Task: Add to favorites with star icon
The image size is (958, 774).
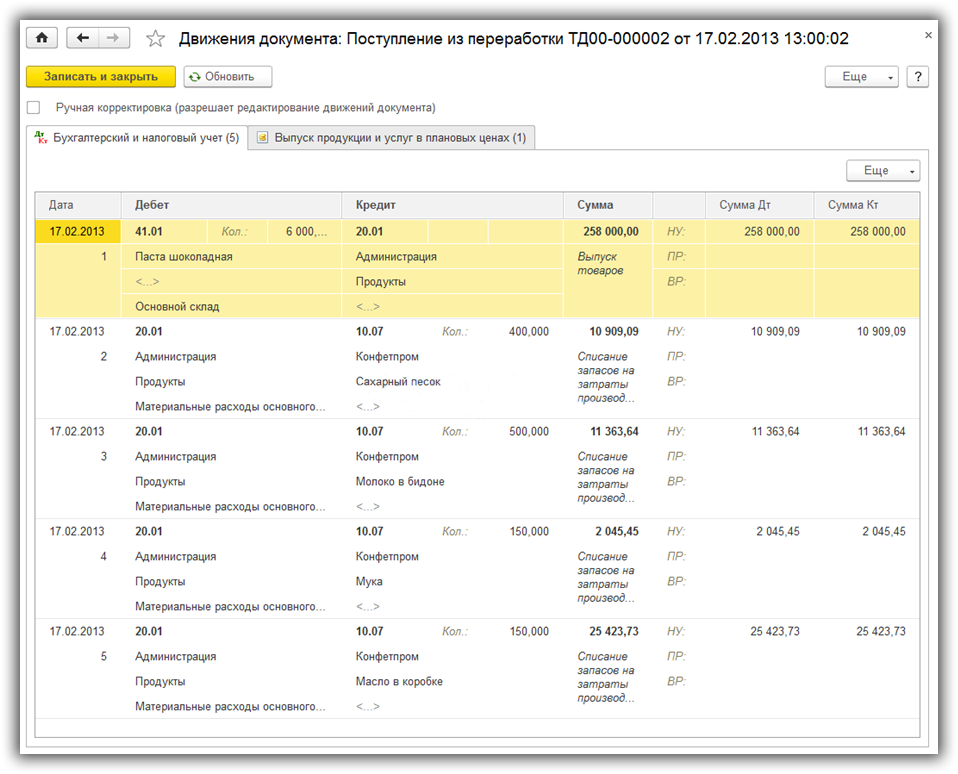Action: tap(155, 38)
